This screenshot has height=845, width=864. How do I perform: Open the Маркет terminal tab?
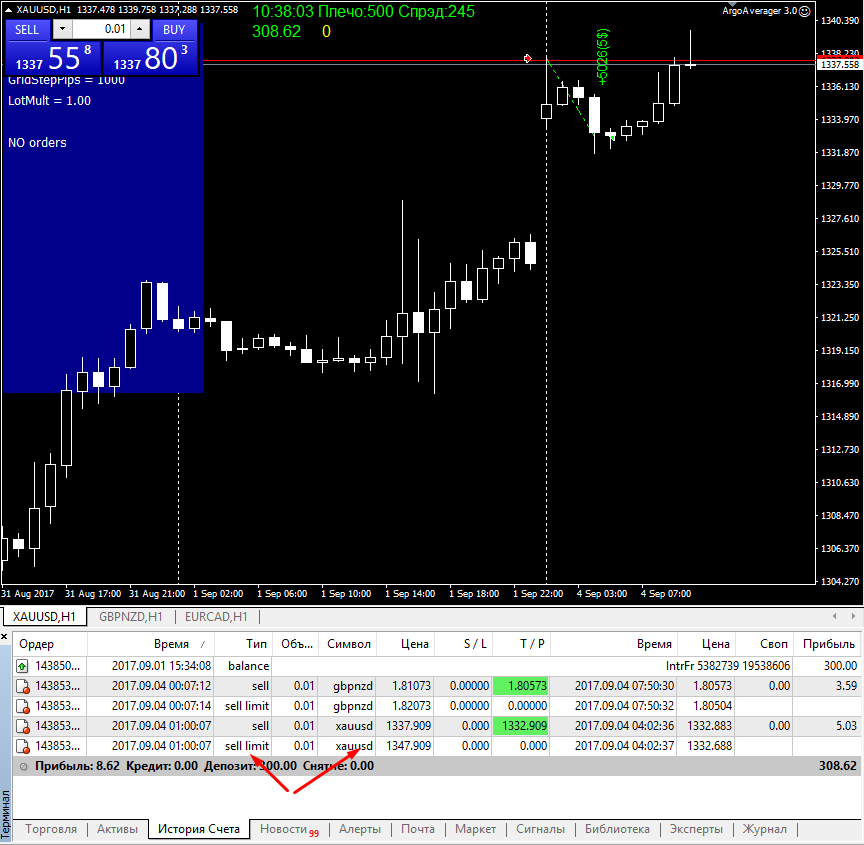[x=476, y=829]
